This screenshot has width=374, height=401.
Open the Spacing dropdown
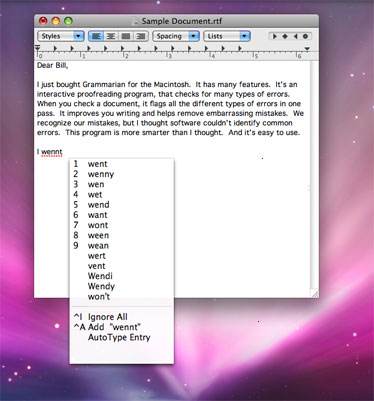(x=176, y=36)
